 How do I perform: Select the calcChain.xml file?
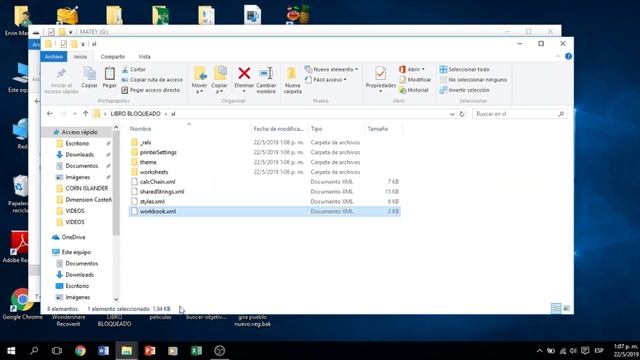click(157, 182)
